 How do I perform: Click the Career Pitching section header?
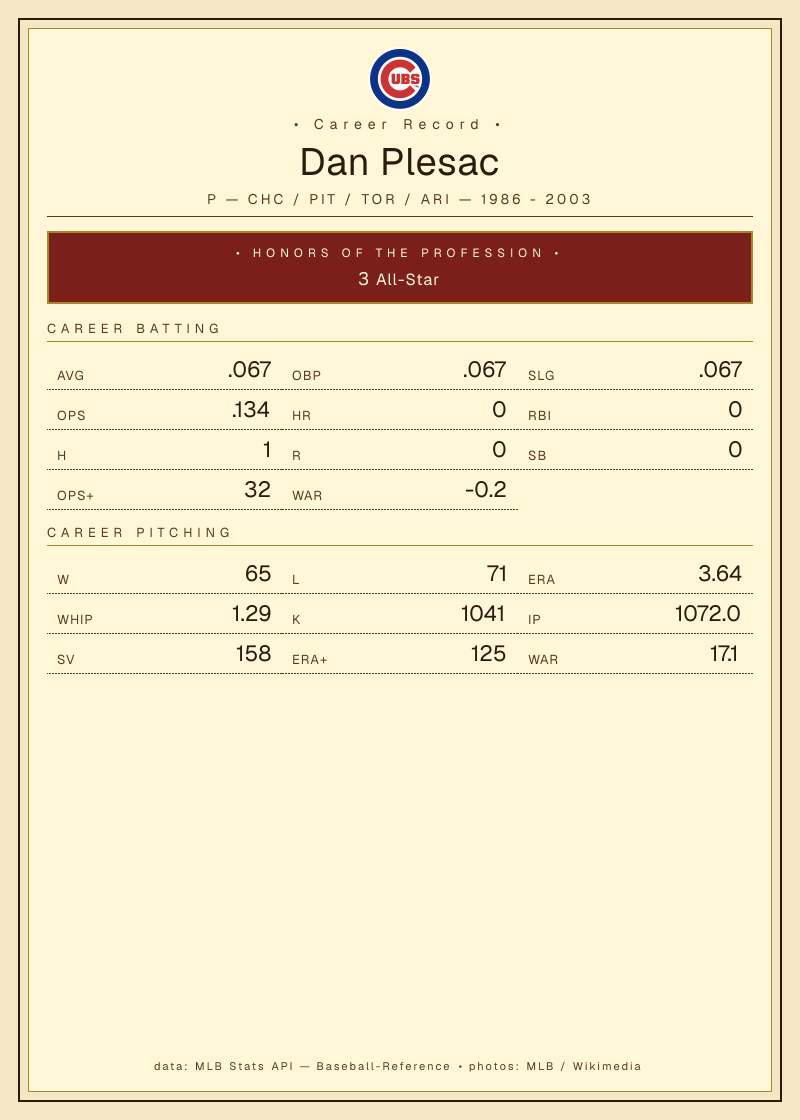tap(139, 532)
